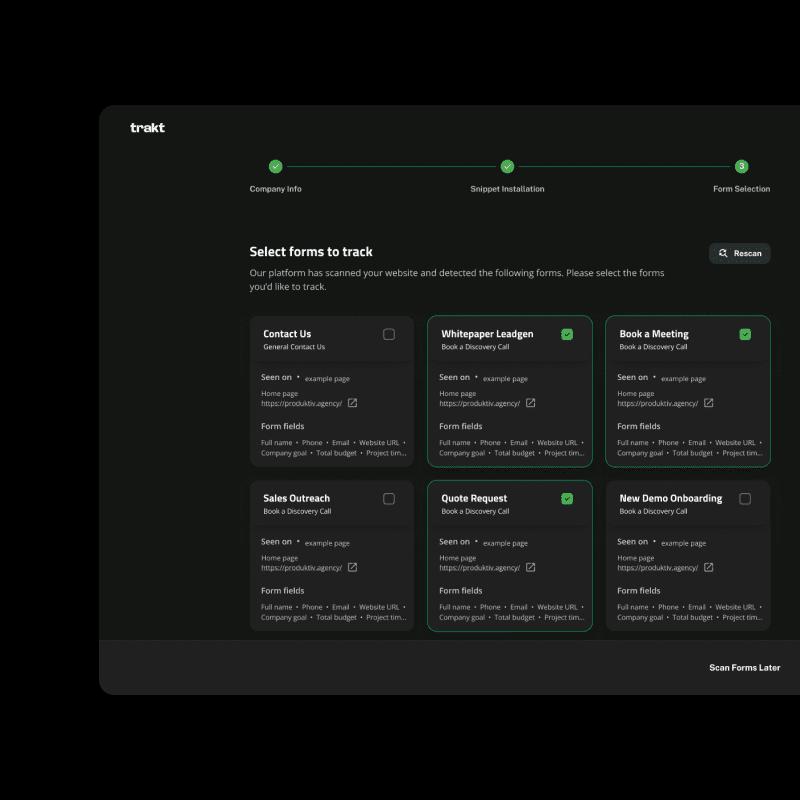
Task: Click Scan Forms Later
Action: tap(744, 667)
